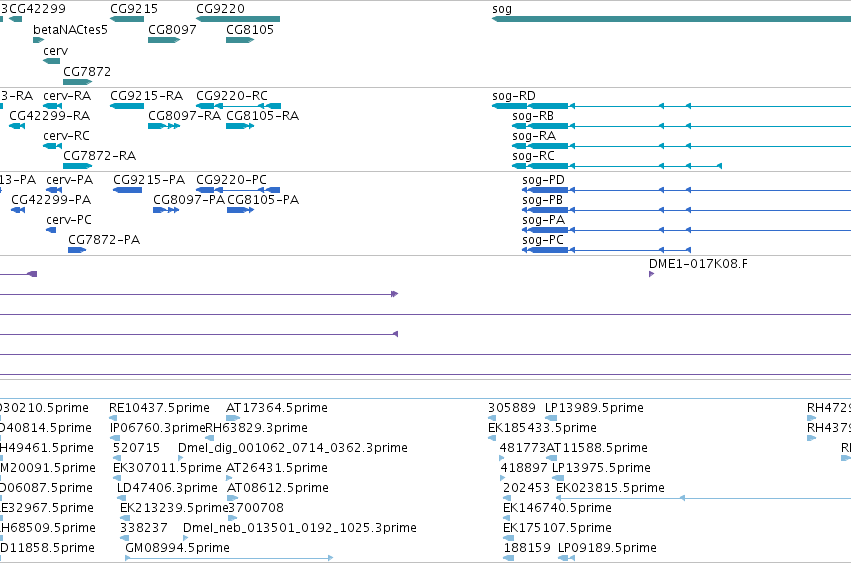Open the CG8097 gene label
The width and height of the screenshot is (851, 563).
(172, 30)
